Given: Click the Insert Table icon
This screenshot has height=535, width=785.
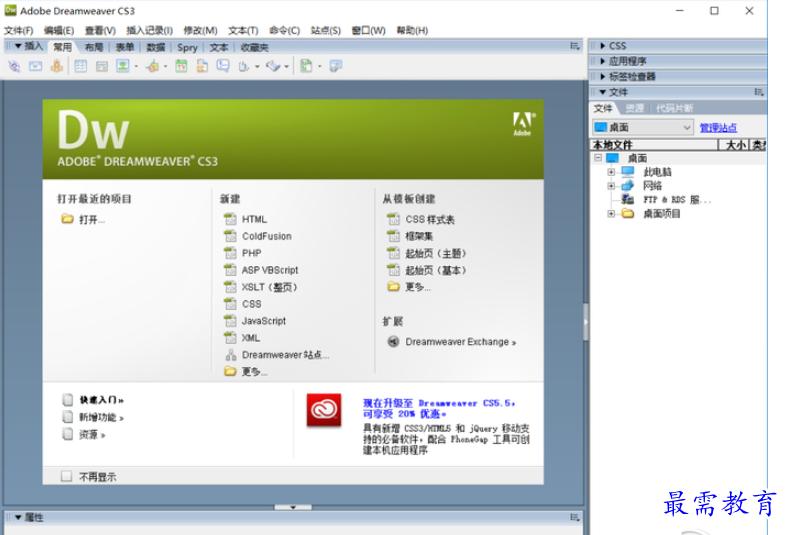Looking at the screenshot, I should click(x=81, y=66).
